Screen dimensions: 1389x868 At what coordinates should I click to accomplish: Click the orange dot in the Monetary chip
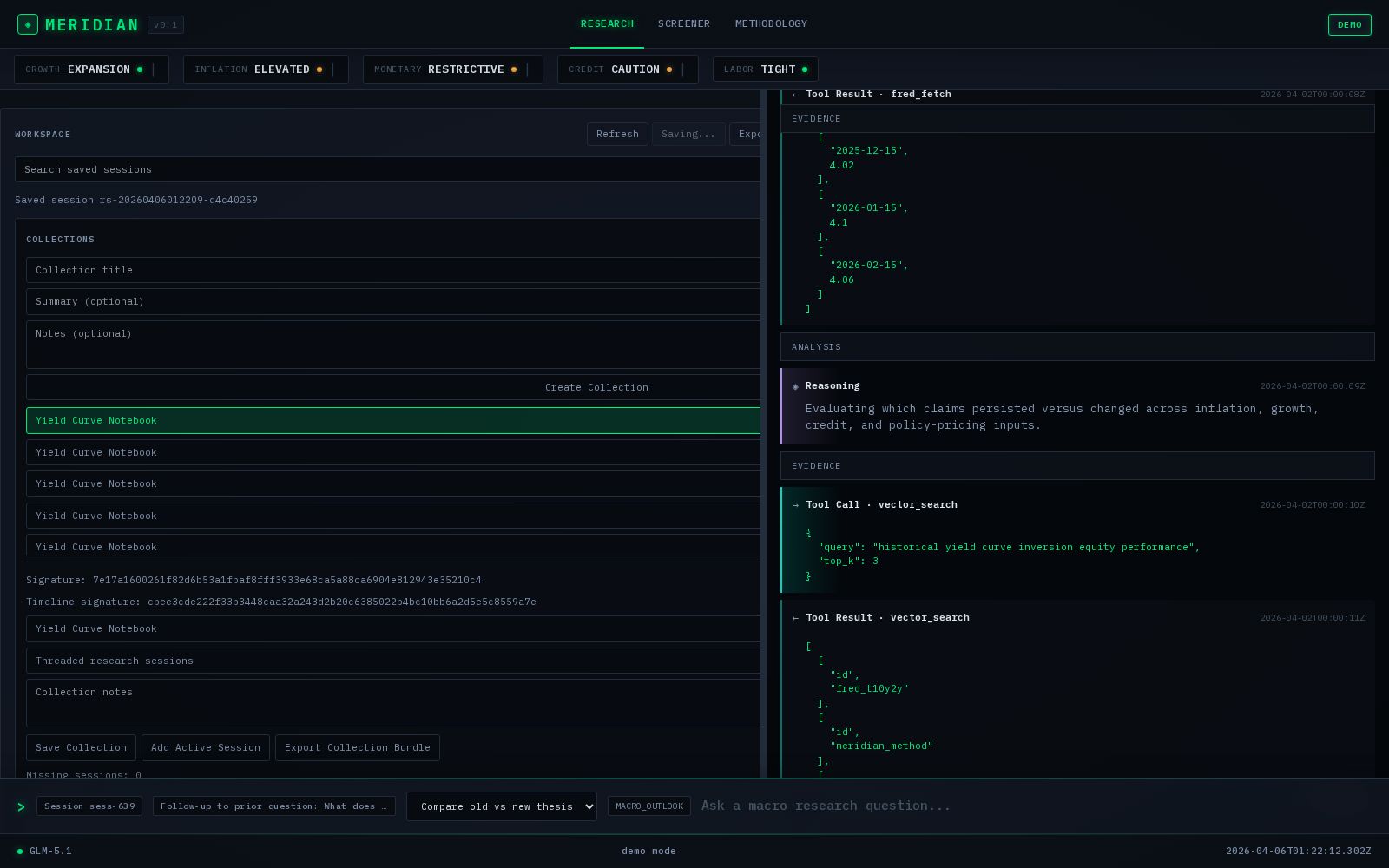tap(513, 69)
